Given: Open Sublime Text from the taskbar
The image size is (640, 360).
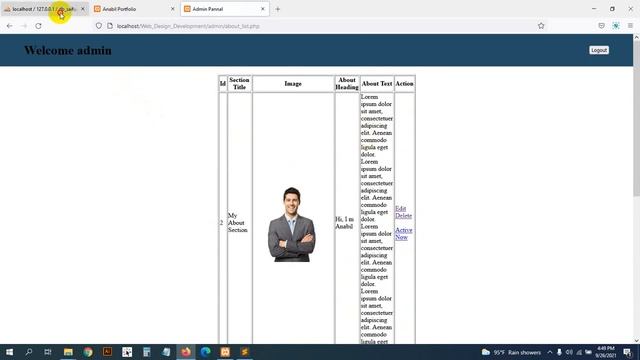Looking at the screenshot, I should (x=244, y=352).
